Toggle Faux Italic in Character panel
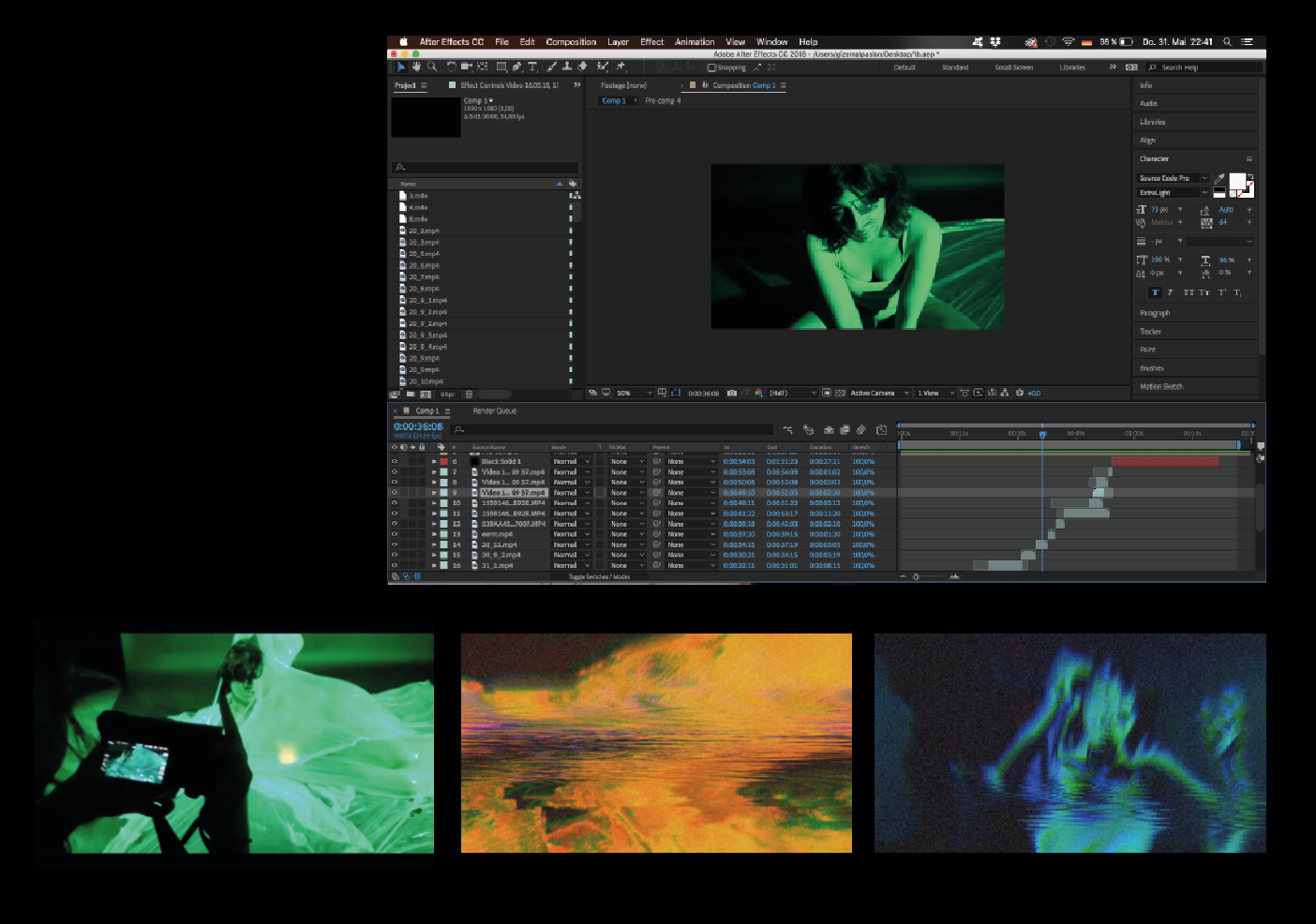Screen dimensions: 1316x924 [x=1170, y=292]
